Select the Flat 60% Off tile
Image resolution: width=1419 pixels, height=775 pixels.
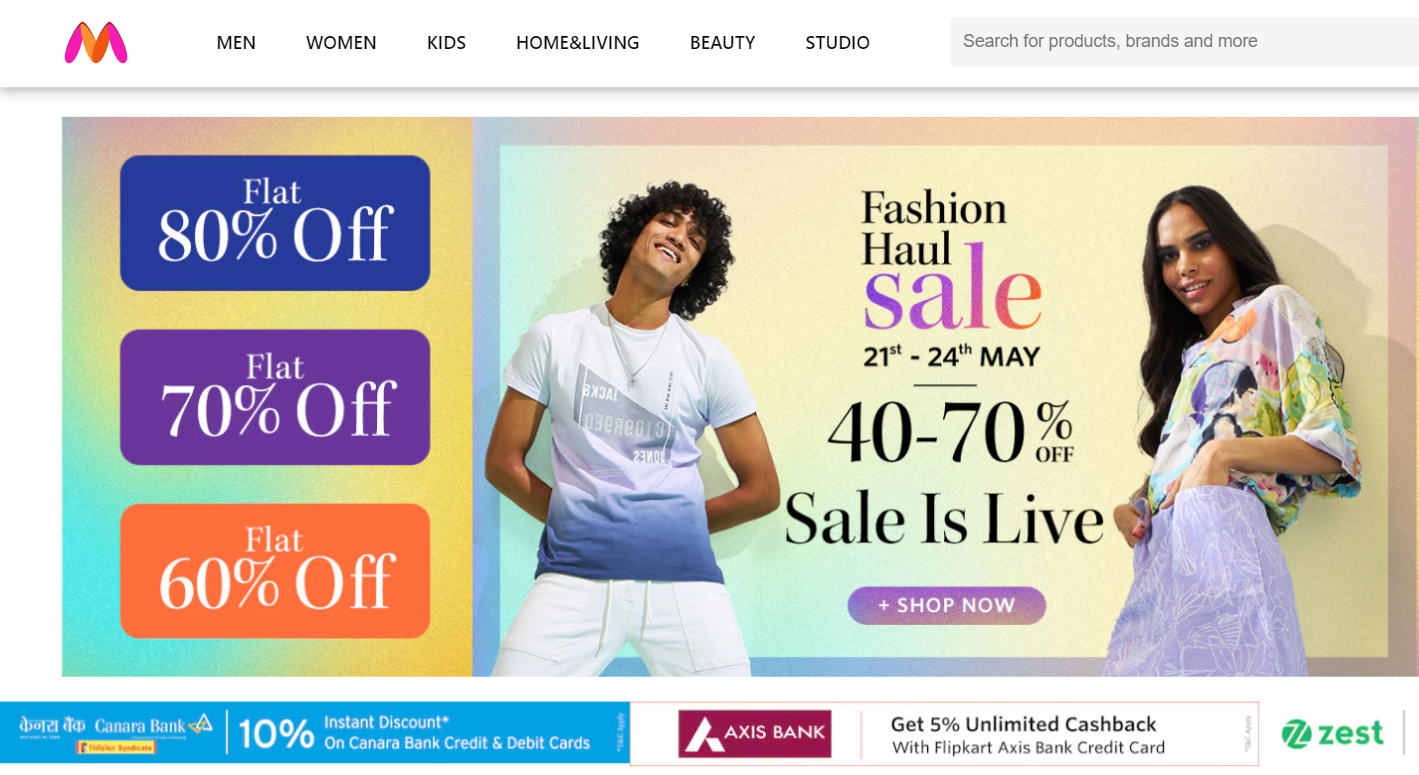coord(275,571)
